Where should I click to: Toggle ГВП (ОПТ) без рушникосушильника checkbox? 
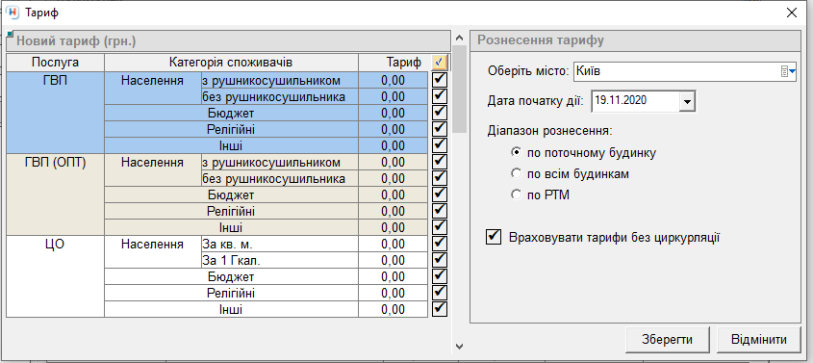[440, 178]
